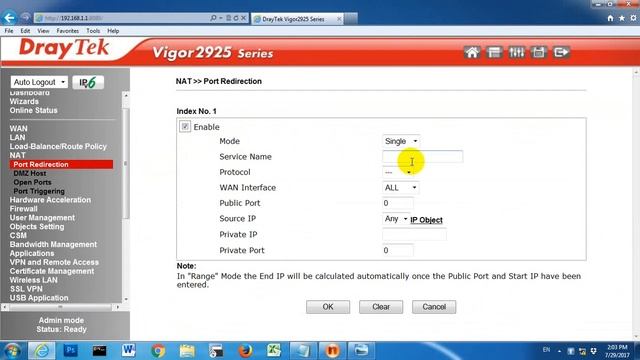Open the Source IP dropdown (Any)
Image resolution: width=640 pixels, height=360 pixels.
[396, 219]
